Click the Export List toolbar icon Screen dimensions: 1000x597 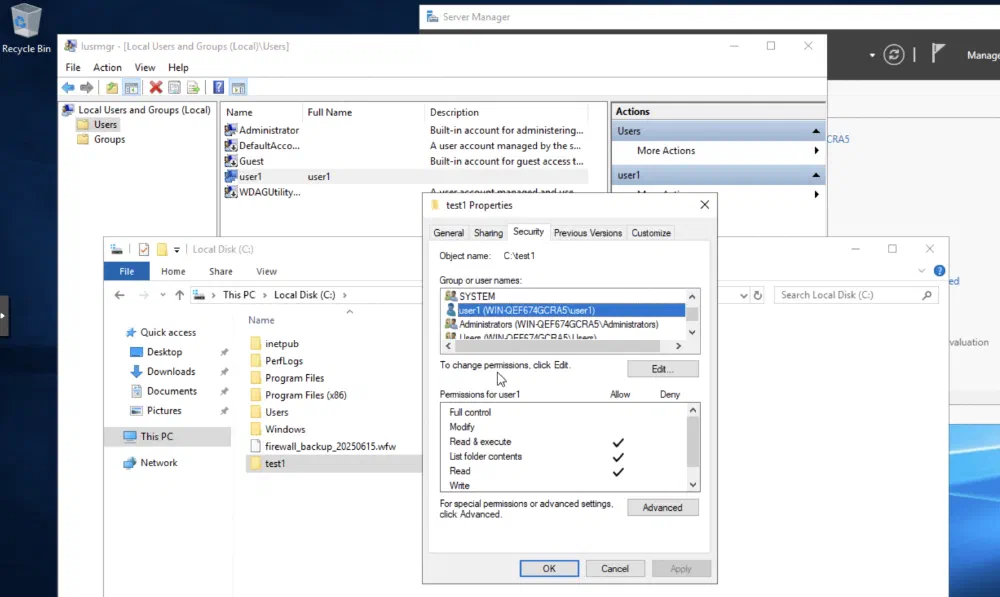pos(193,88)
